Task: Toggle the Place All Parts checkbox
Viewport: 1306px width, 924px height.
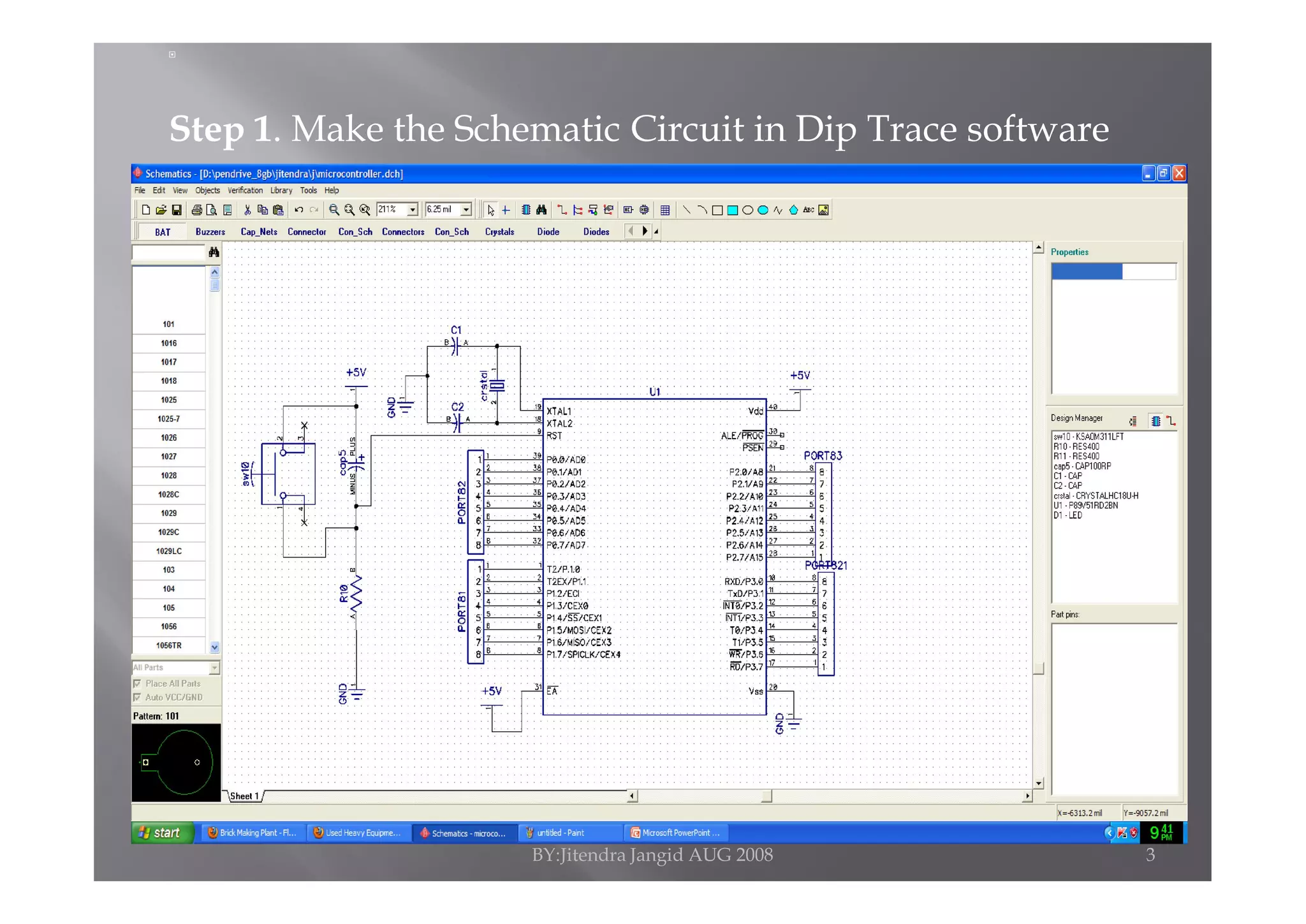Action: point(137,684)
